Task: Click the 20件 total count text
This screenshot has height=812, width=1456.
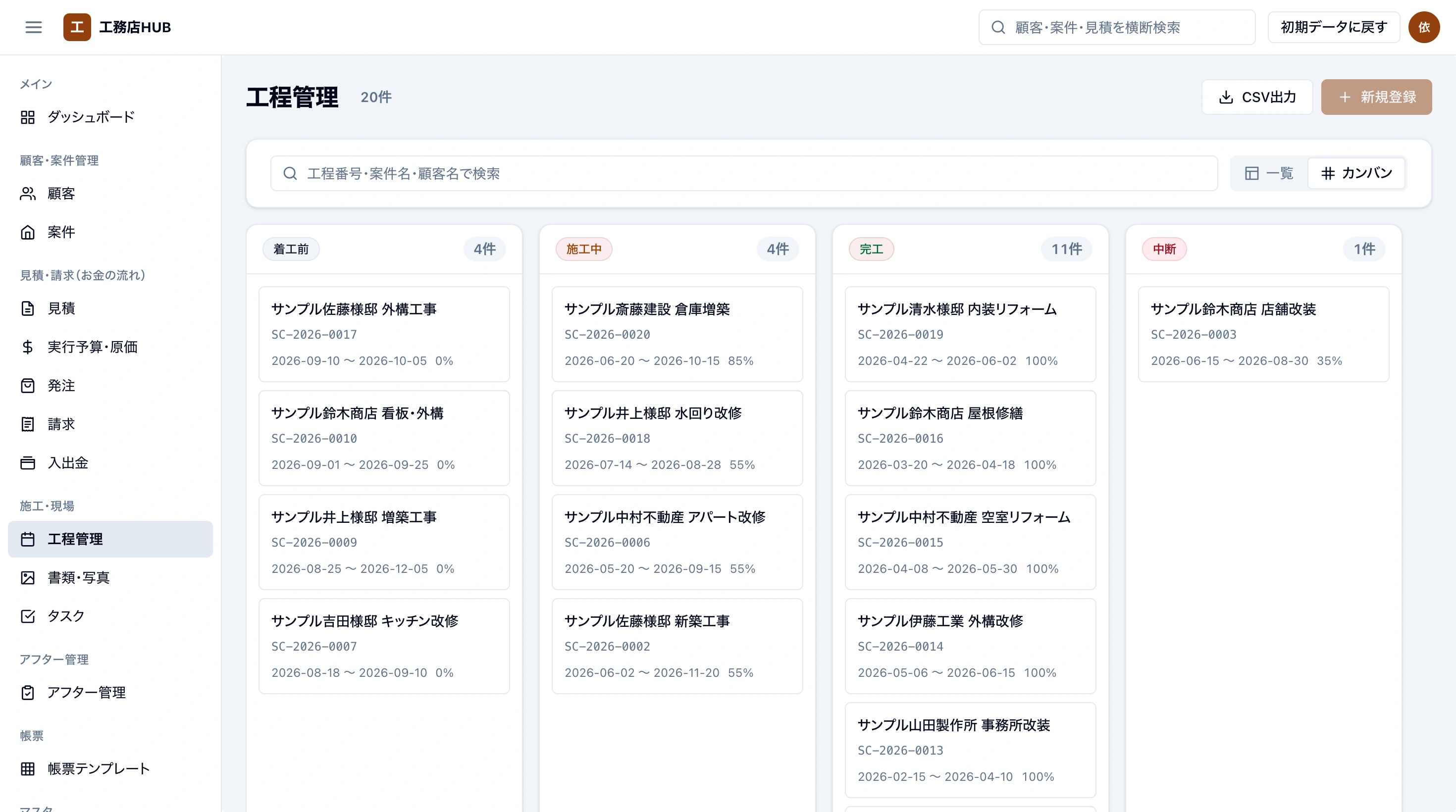Action: click(x=376, y=97)
